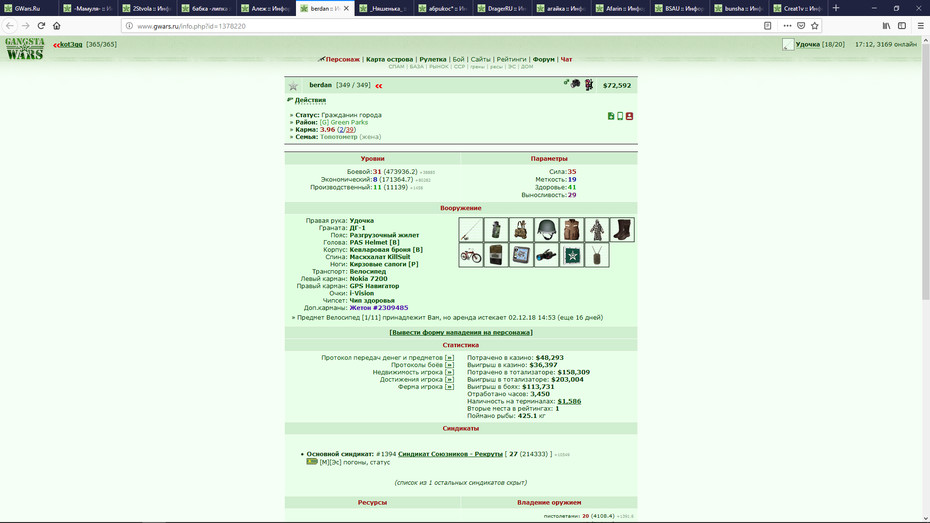The width and height of the screenshot is (930, 523).
Task: Click the red contact card icon
Action: point(629,116)
